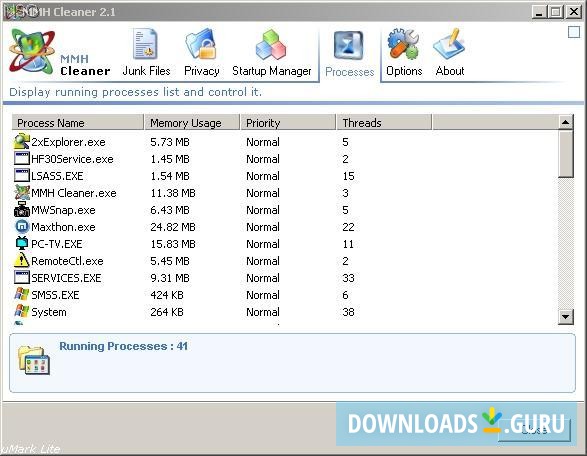The height and width of the screenshot is (456, 587).
Task: Click the Maxthon.exe browser icon
Action: [x=22, y=226]
